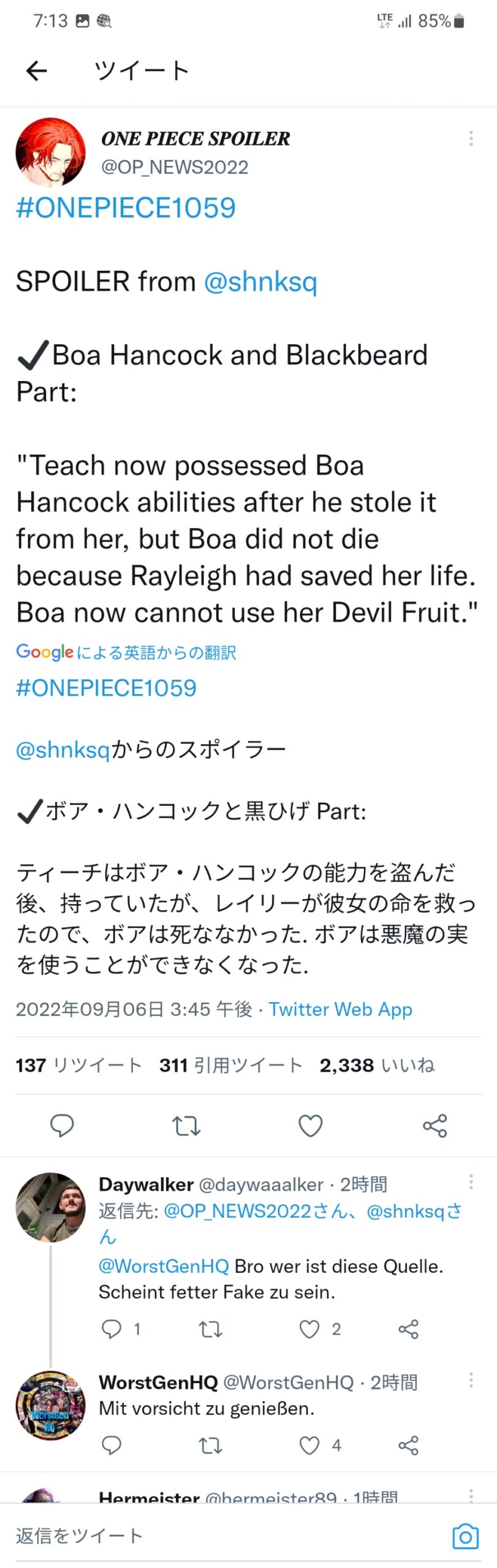The height and width of the screenshot is (1568, 497).
Task: Share WorstGenHQ's reply
Action: [x=408, y=1445]
